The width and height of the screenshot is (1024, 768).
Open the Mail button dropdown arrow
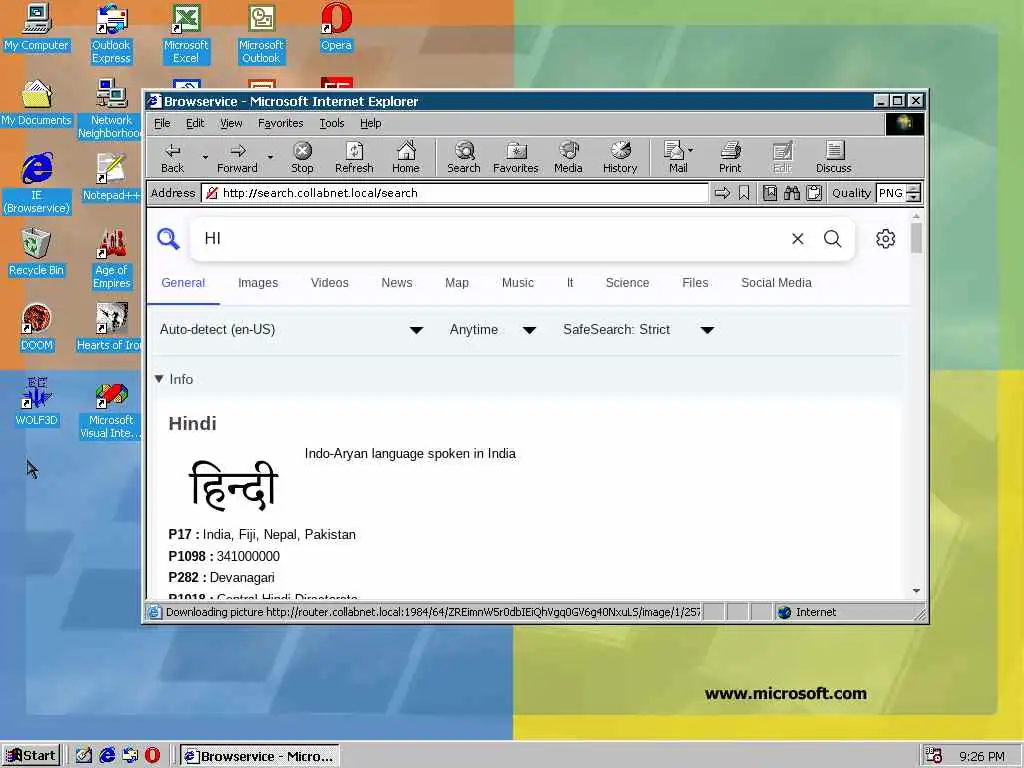click(691, 150)
